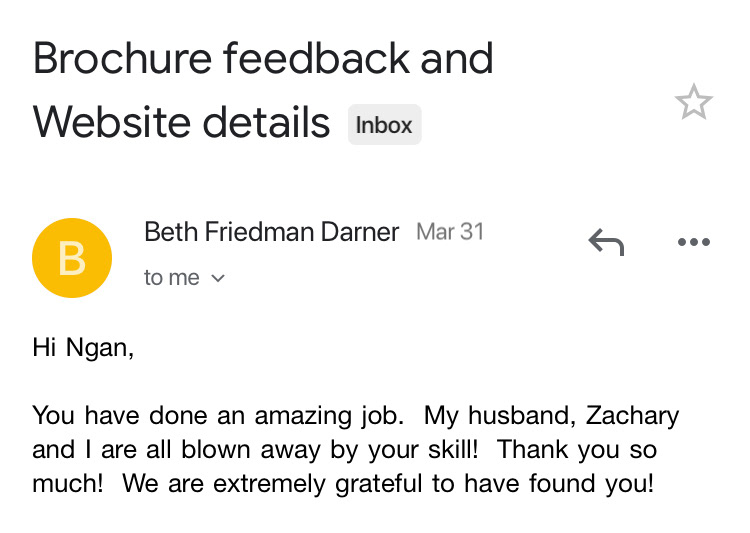
Task: Select the Inbox label tag
Action: point(384,125)
